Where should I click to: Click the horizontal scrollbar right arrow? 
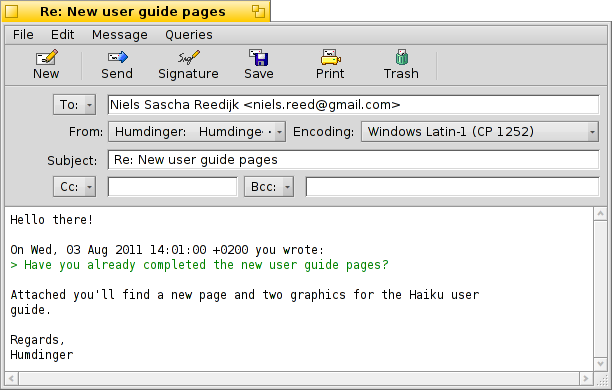tap(585, 378)
